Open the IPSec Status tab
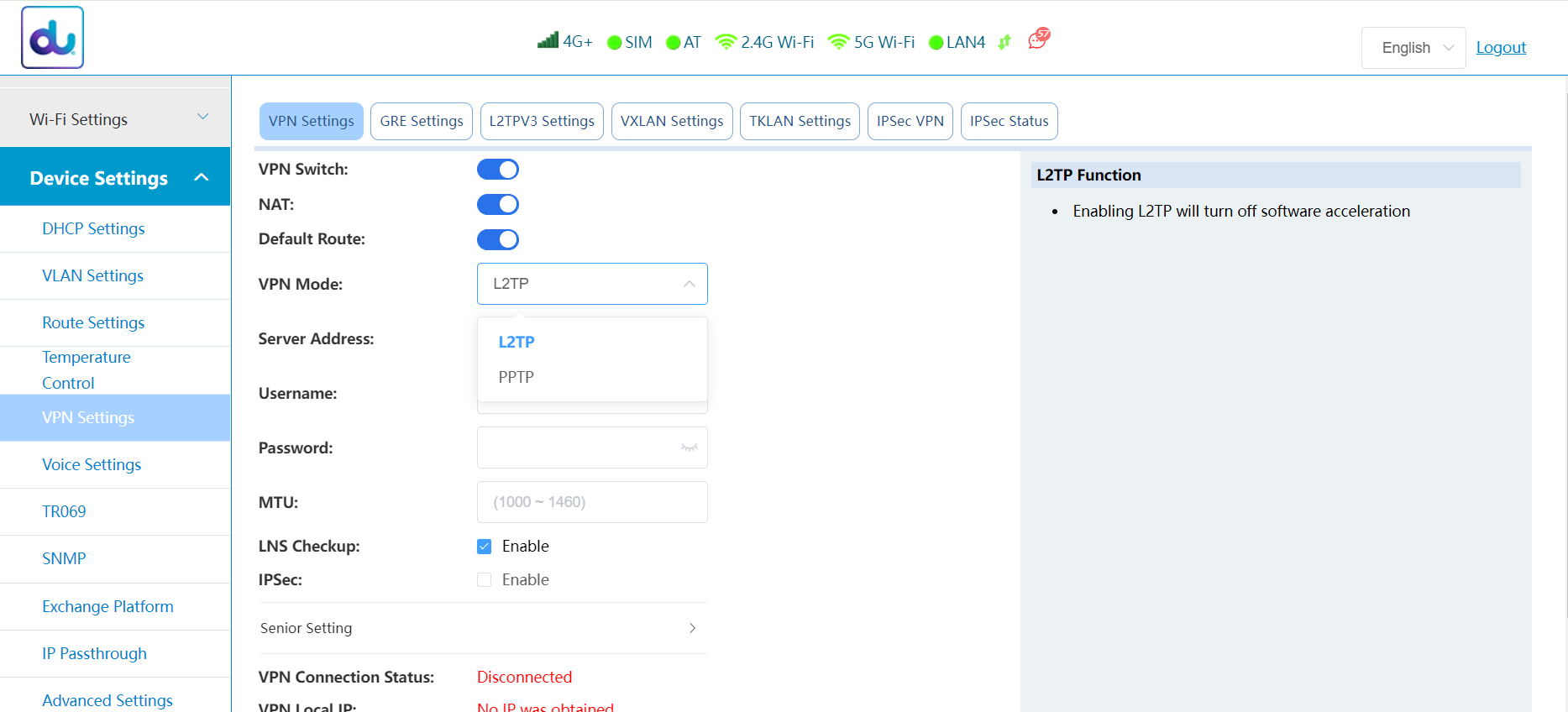This screenshot has height=712, width=1568. click(1009, 121)
